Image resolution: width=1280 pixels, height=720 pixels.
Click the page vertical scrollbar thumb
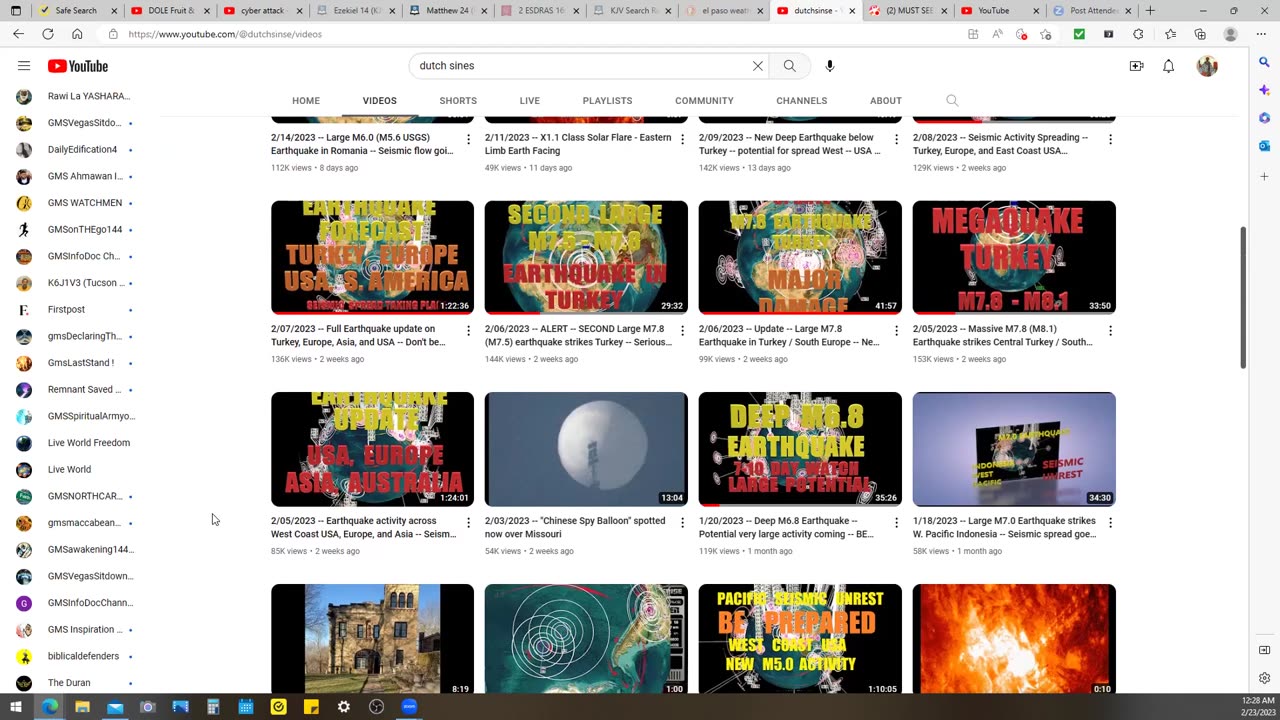tap(1244, 297)
